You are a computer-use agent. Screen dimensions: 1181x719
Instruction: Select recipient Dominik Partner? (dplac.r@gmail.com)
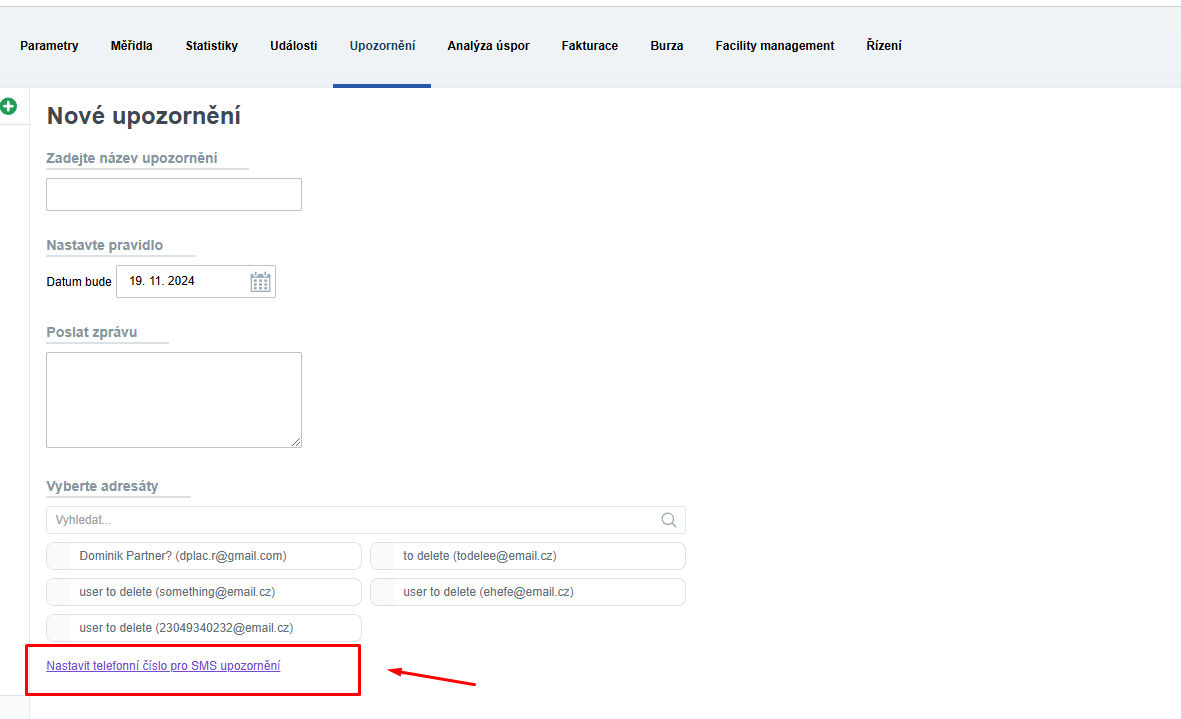click(x=204, y=556)
